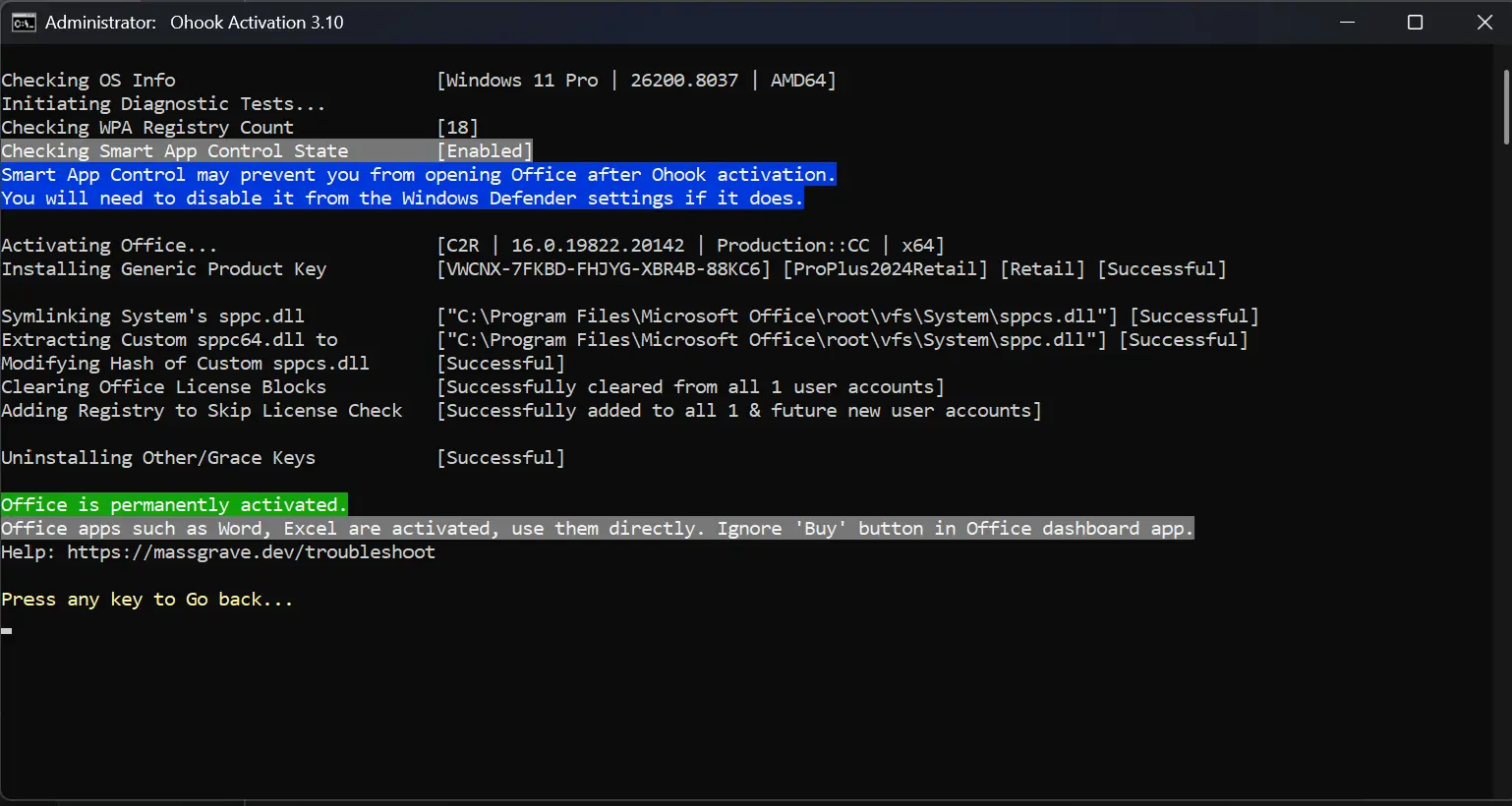Click the WPA Registry Count value '[18]'
The width and height of the screenshot is (1512, 806).
click(x=457, y=128)
